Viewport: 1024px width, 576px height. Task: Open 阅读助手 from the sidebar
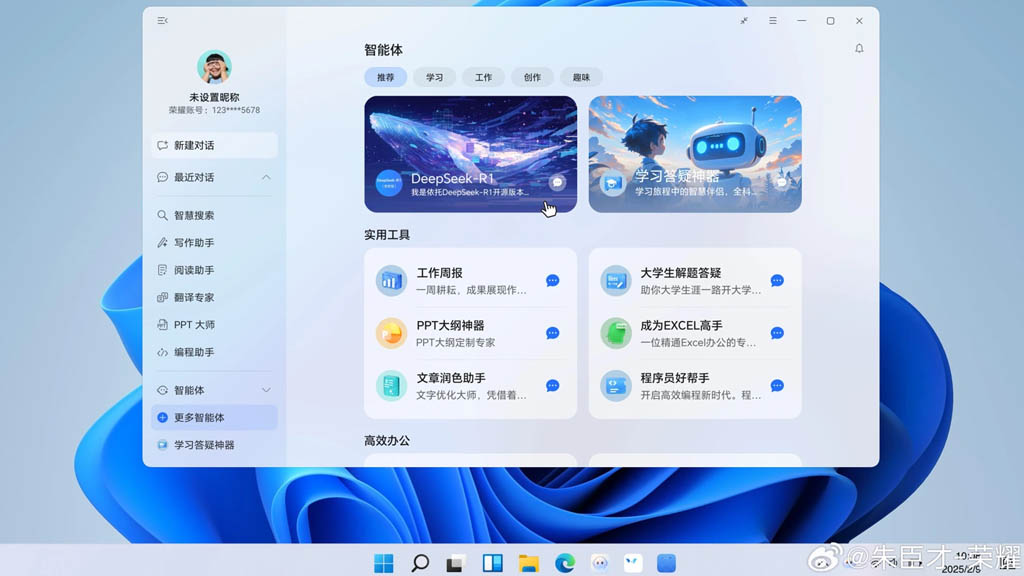(214, 270)
